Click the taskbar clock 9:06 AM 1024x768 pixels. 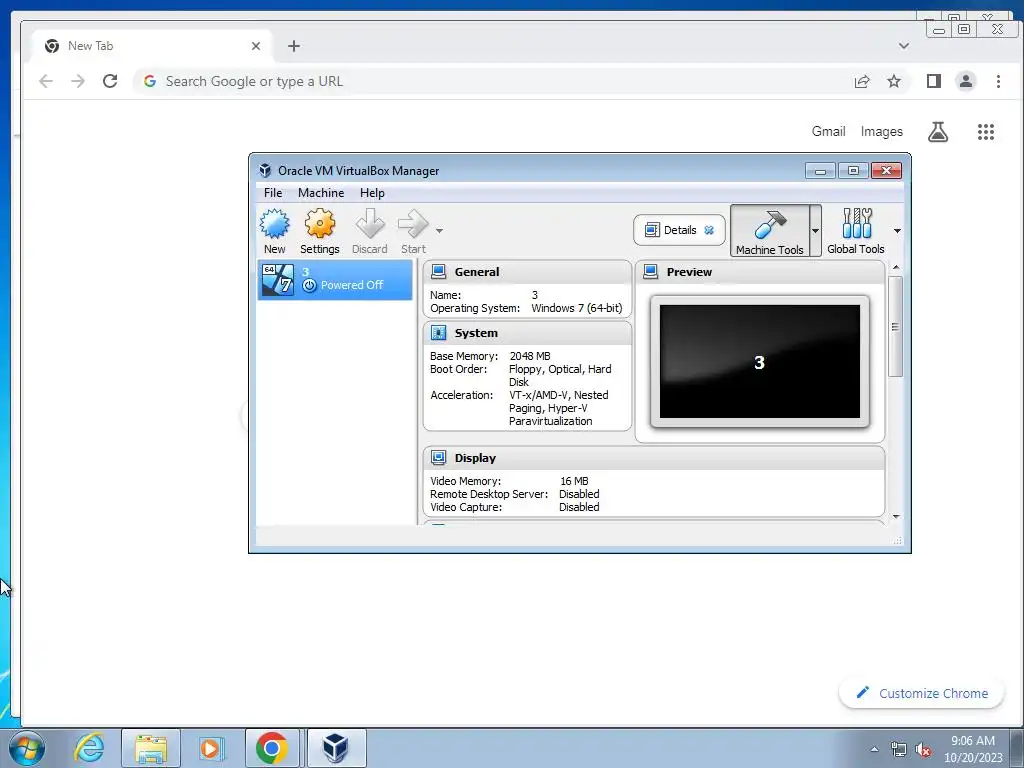(972, 741)
